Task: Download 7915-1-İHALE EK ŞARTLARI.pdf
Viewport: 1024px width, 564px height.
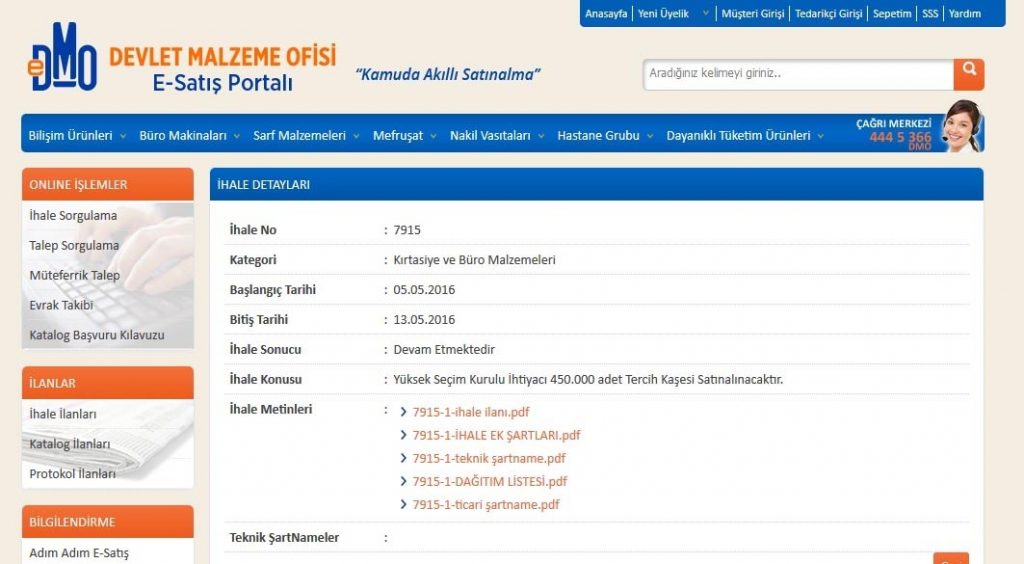Action: pyautogui.click(x=496, y=435)
